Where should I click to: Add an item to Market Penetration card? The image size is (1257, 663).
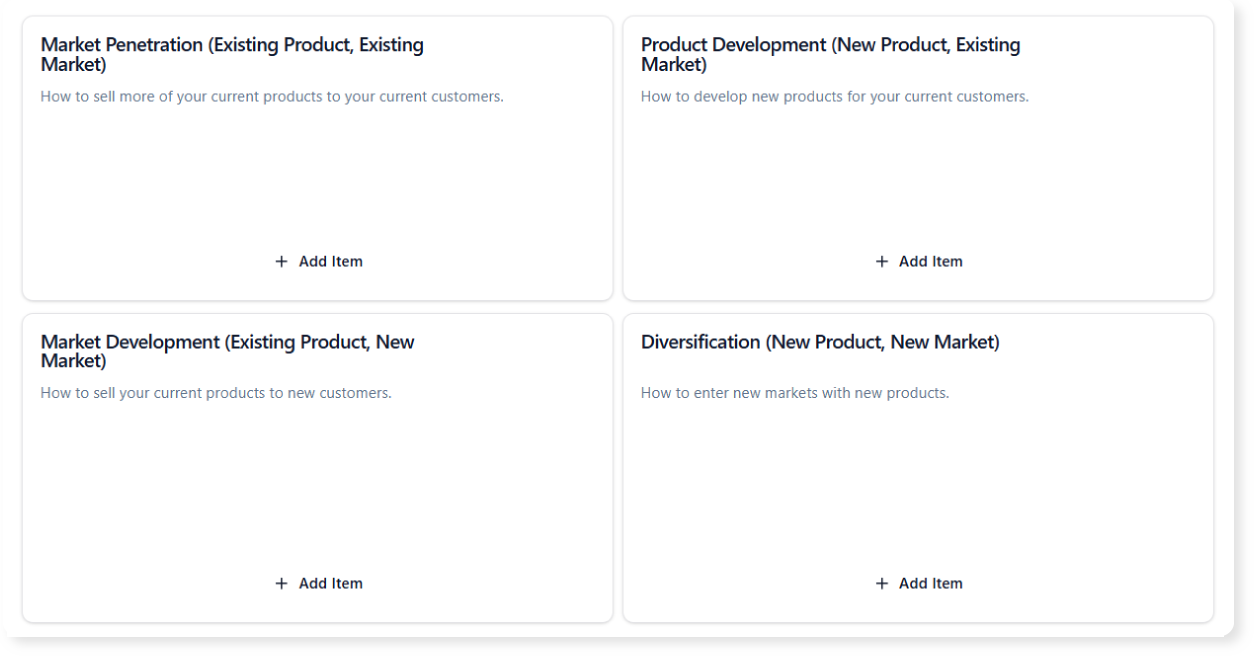point(318,262)
